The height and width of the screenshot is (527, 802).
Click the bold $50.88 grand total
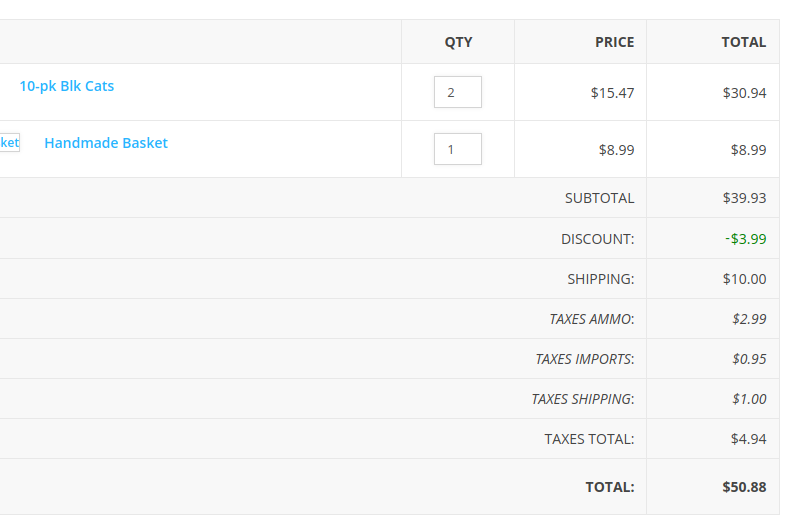pos(744,487)
